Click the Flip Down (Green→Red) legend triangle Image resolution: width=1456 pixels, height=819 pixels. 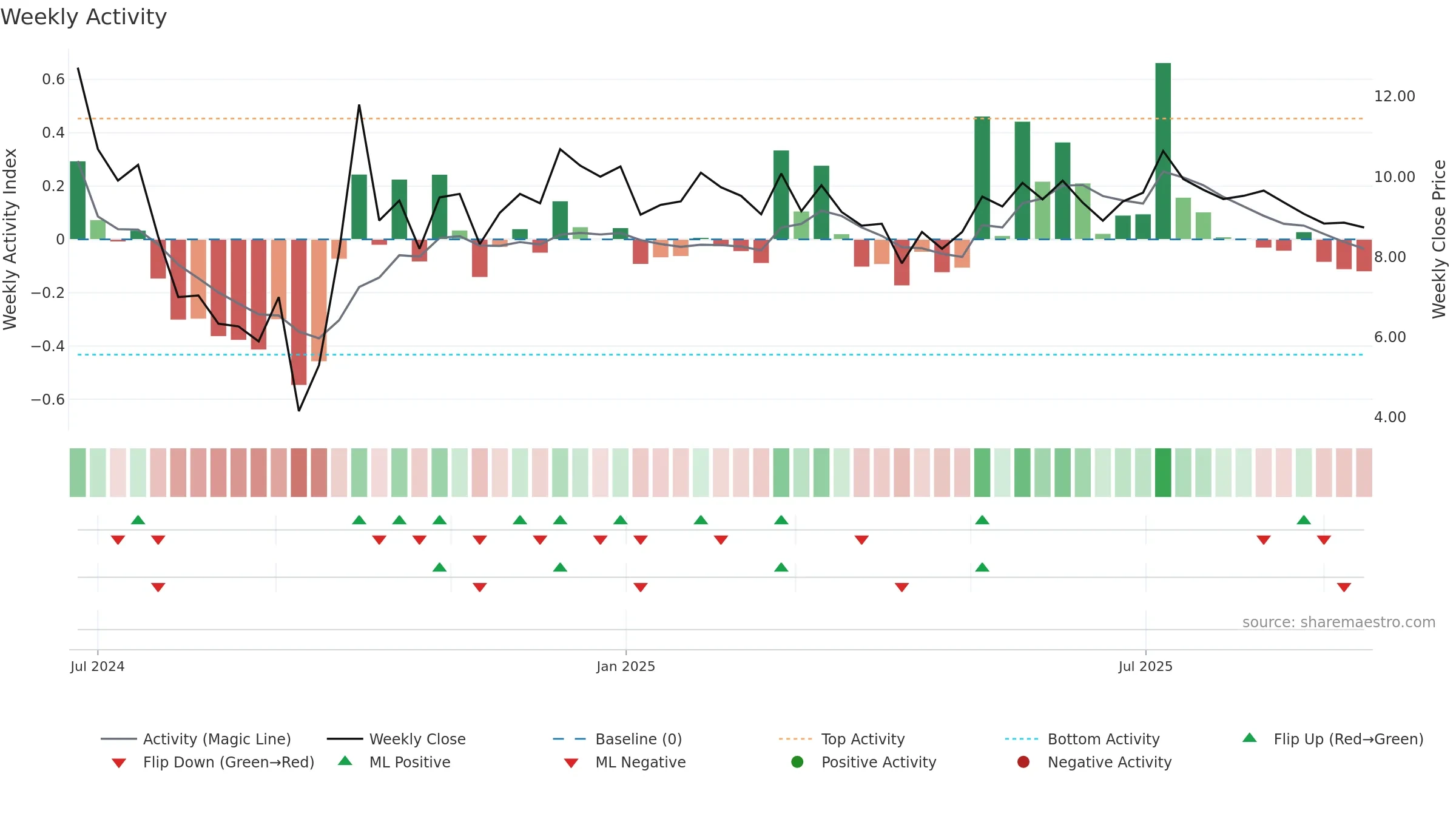pyautogui.click(x=119, y=763)
